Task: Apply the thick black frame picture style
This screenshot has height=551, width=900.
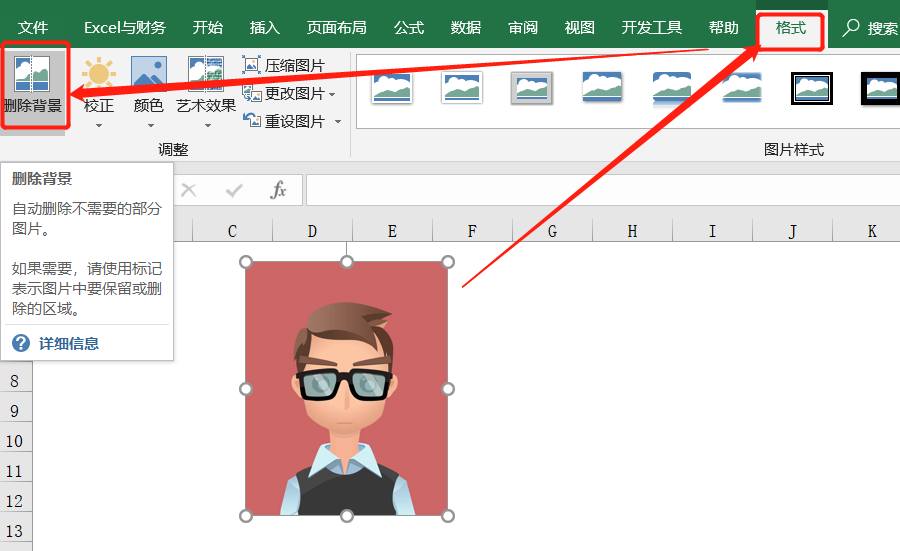Action: (880, 88)
